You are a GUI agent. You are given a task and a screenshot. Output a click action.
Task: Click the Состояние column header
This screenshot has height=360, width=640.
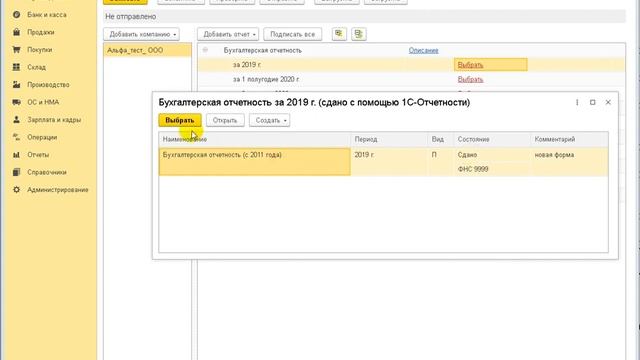[492, 139]
